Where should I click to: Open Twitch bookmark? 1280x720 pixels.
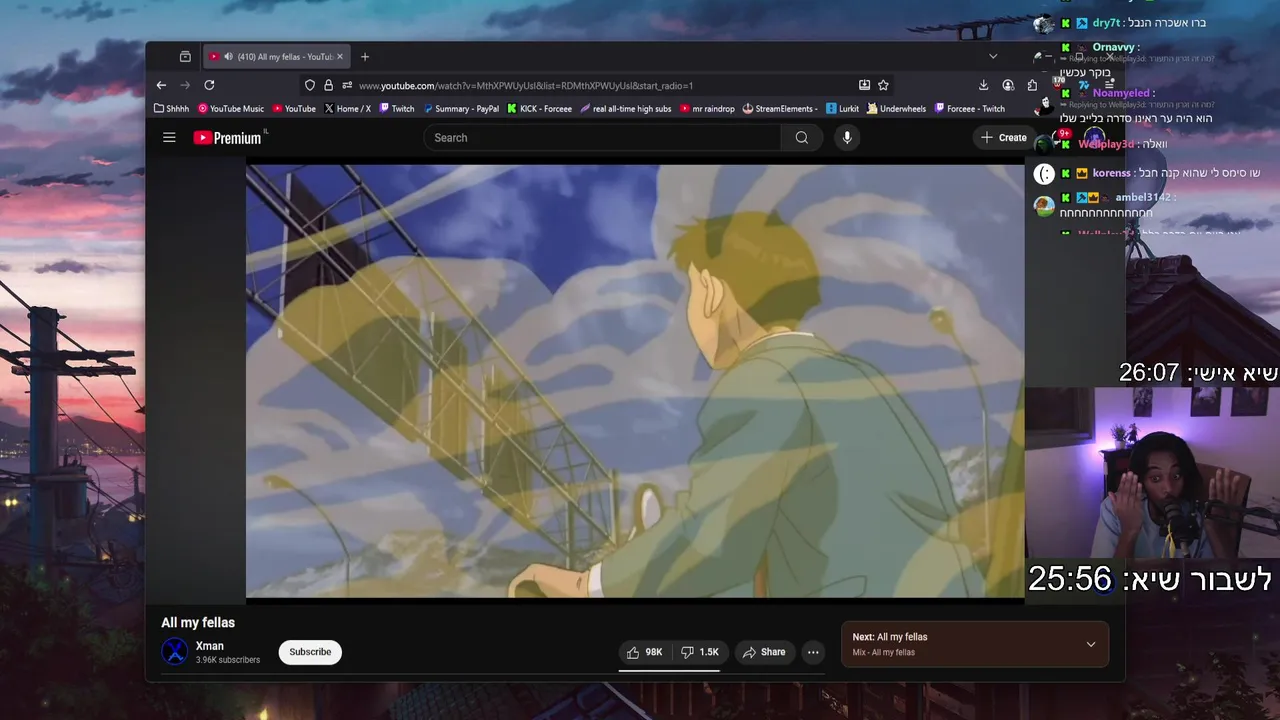(x=397, y=109)
